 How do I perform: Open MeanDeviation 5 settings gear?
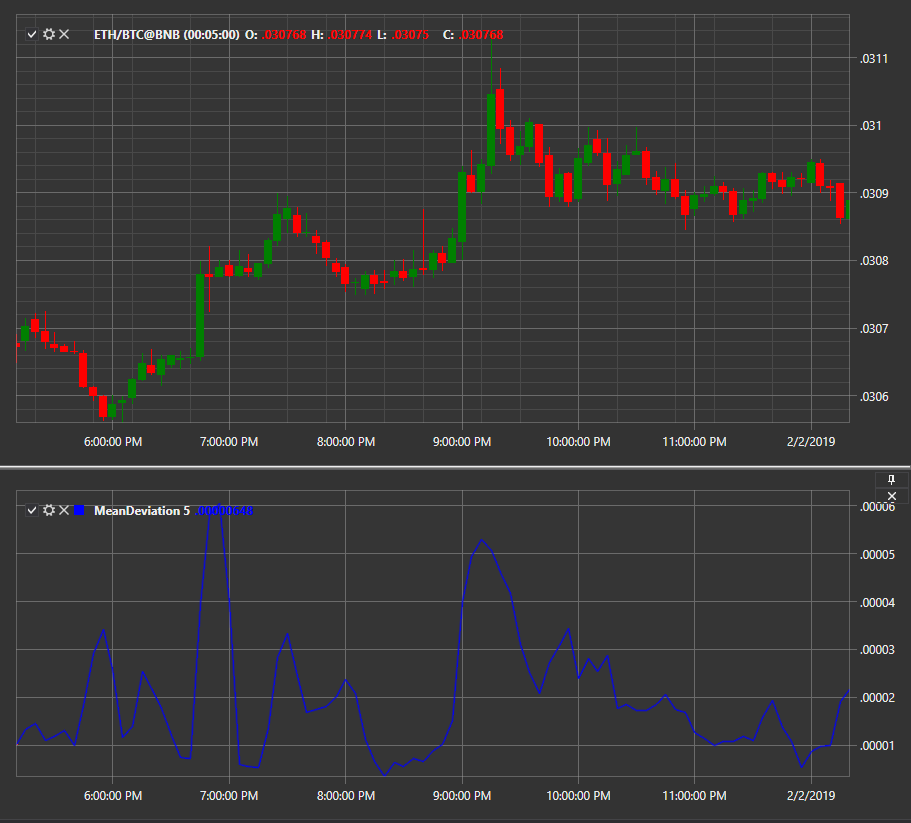[49, 510]
